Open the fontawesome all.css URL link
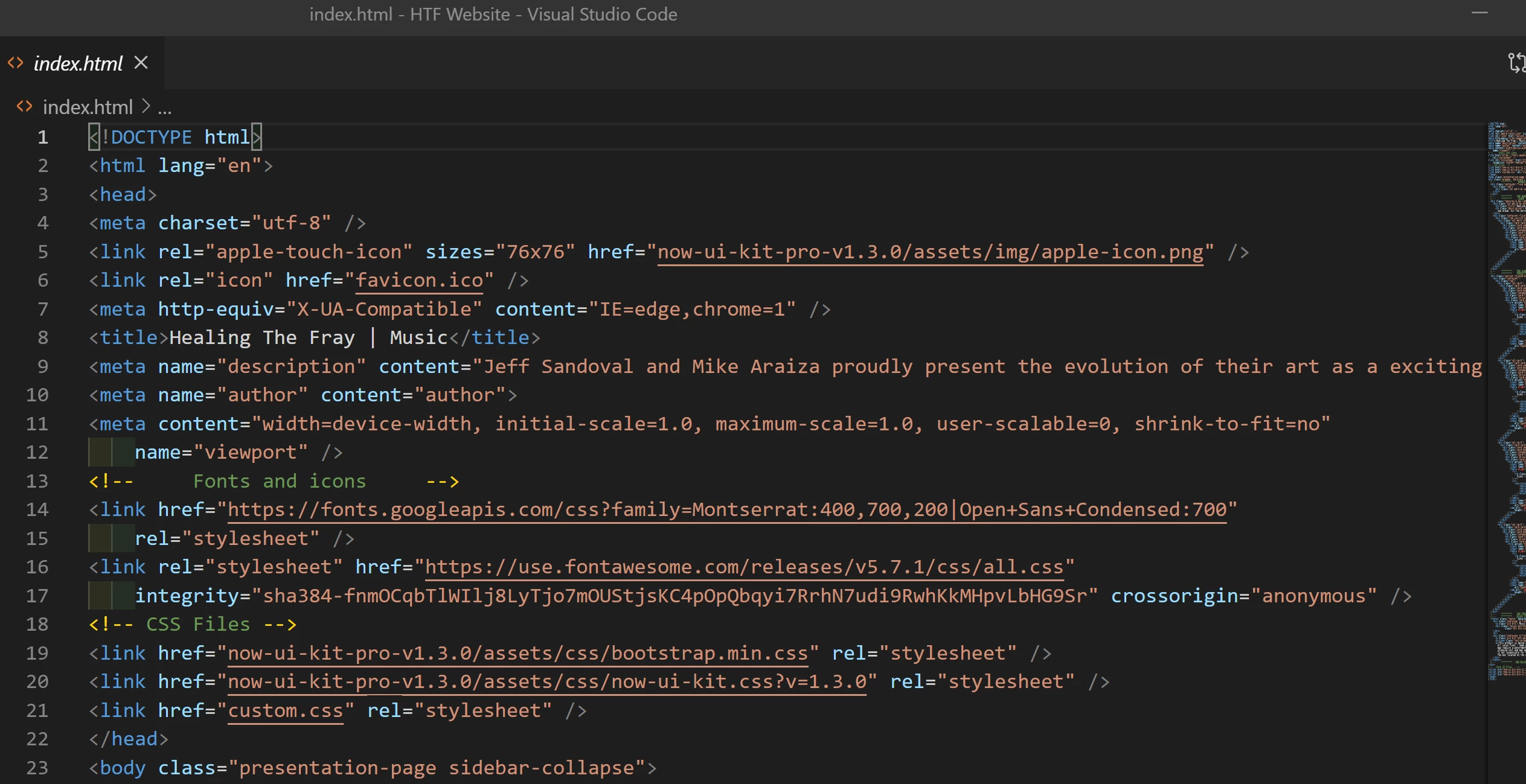This screenshot has width=1526, height=784. pyautogui.click(x=744, y=567)
